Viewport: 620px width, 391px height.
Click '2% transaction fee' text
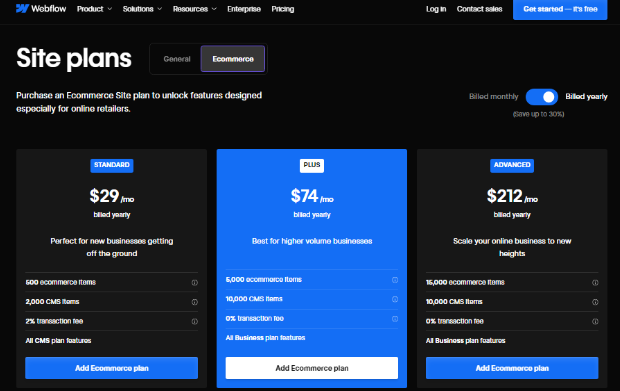54,321
